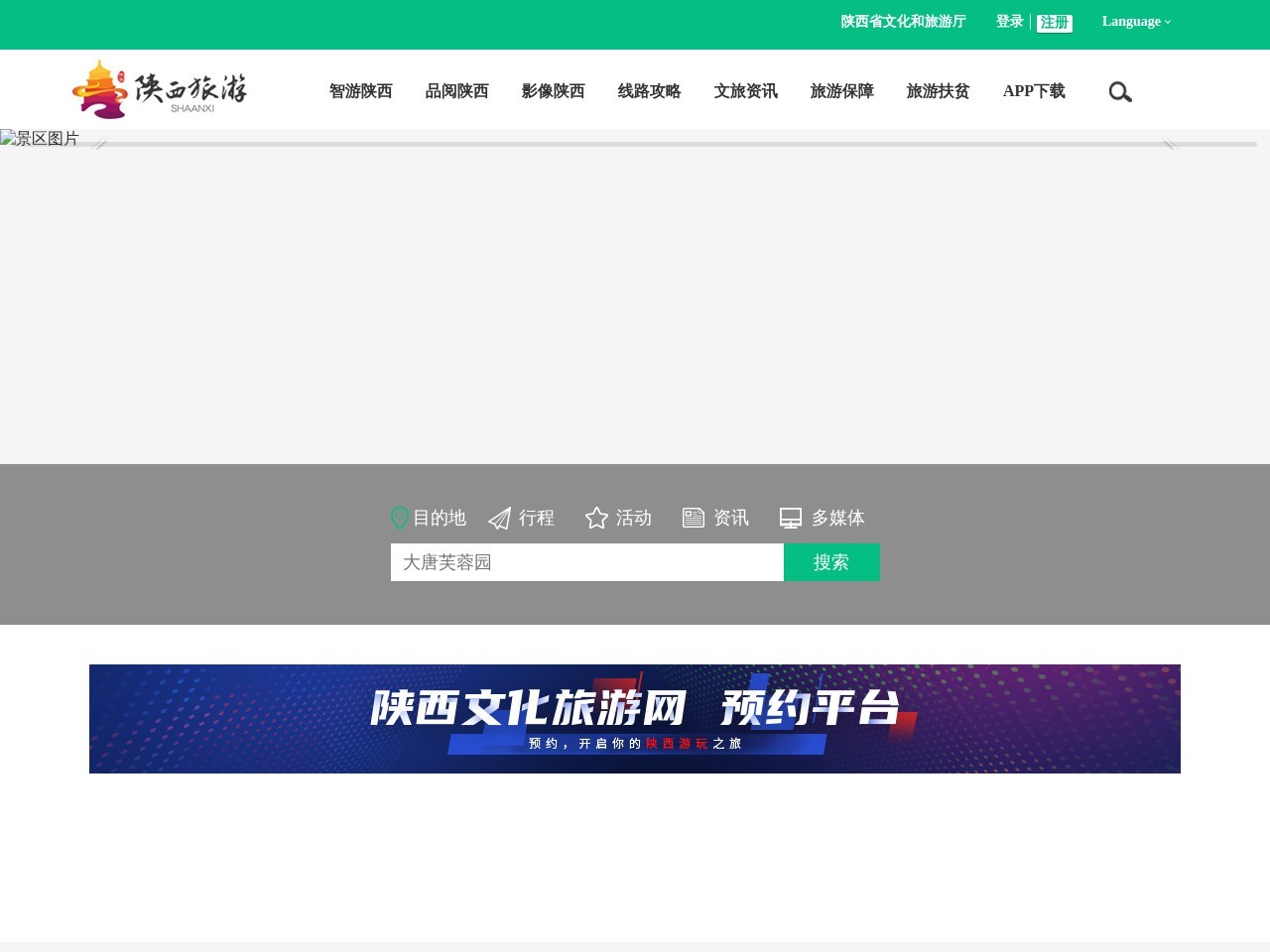Viewport: 1270px width, 952px height.
Task: Open the 文旅资讯 menu
Action: 745,91
